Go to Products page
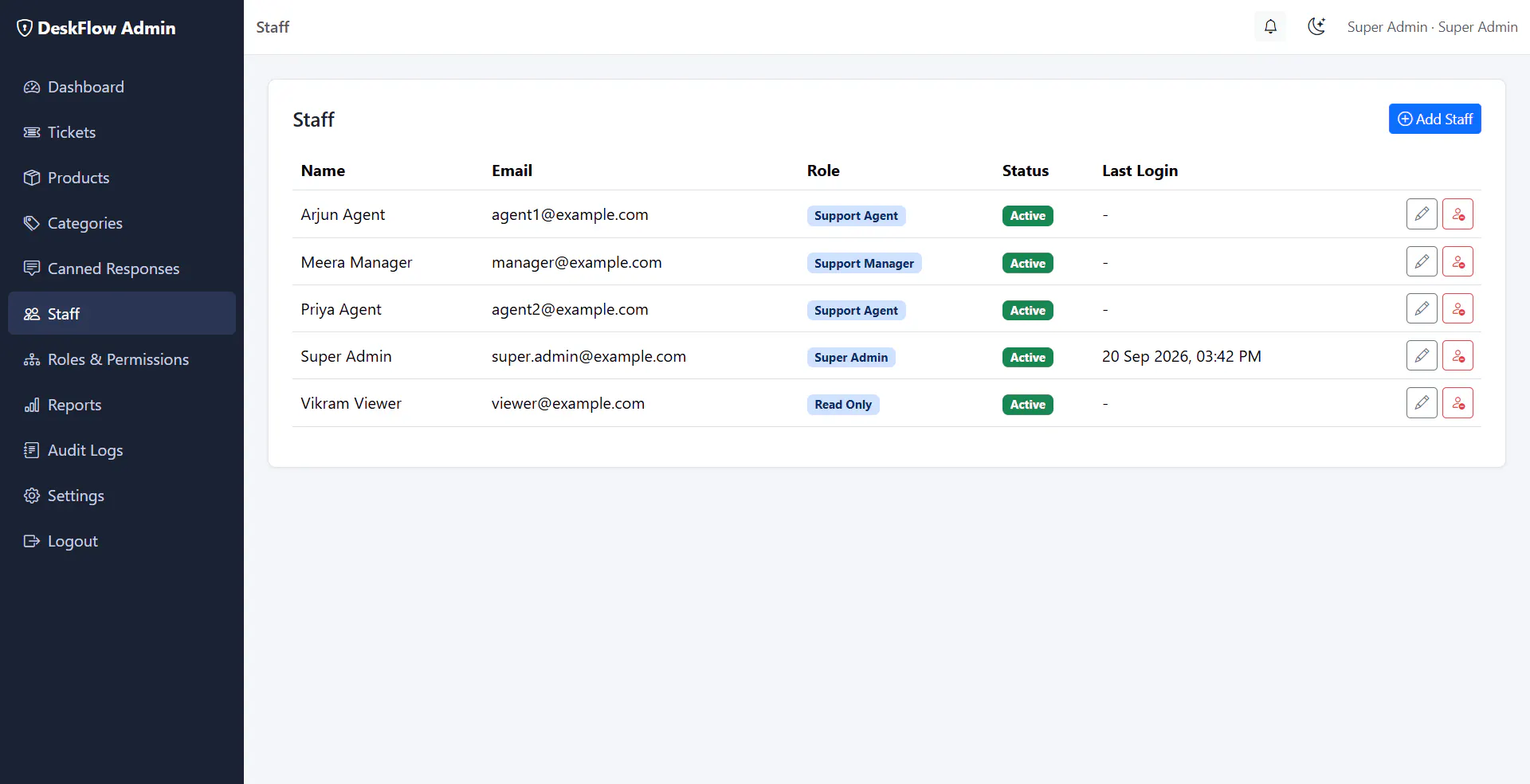Screen dimensions: 1530x784 click(122, 178)
